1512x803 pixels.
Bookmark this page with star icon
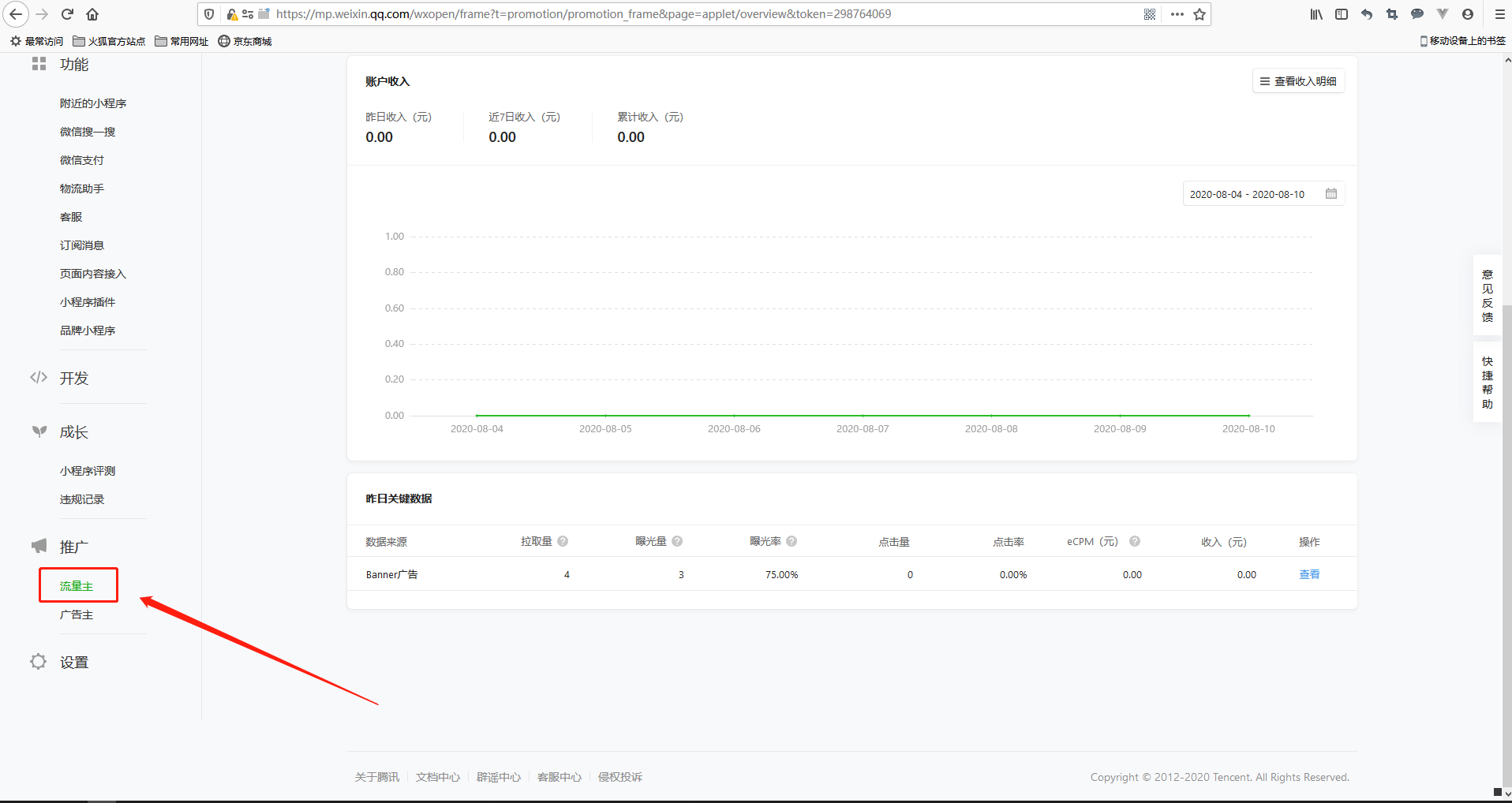[x=1199, y=14]
